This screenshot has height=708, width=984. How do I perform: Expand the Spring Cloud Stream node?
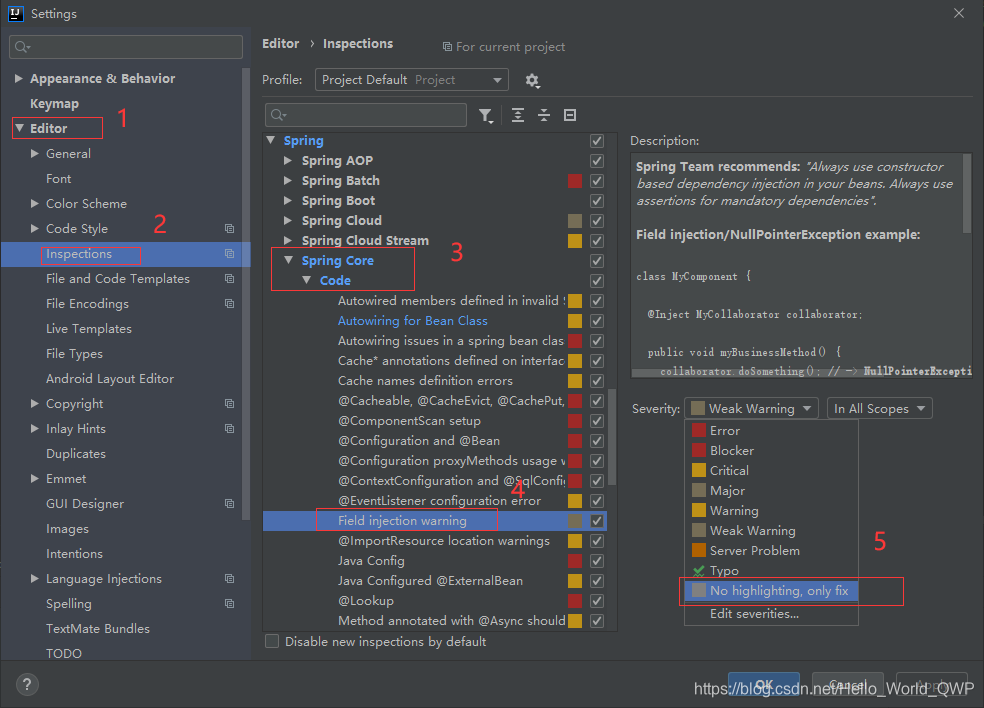tap(287, 240)
